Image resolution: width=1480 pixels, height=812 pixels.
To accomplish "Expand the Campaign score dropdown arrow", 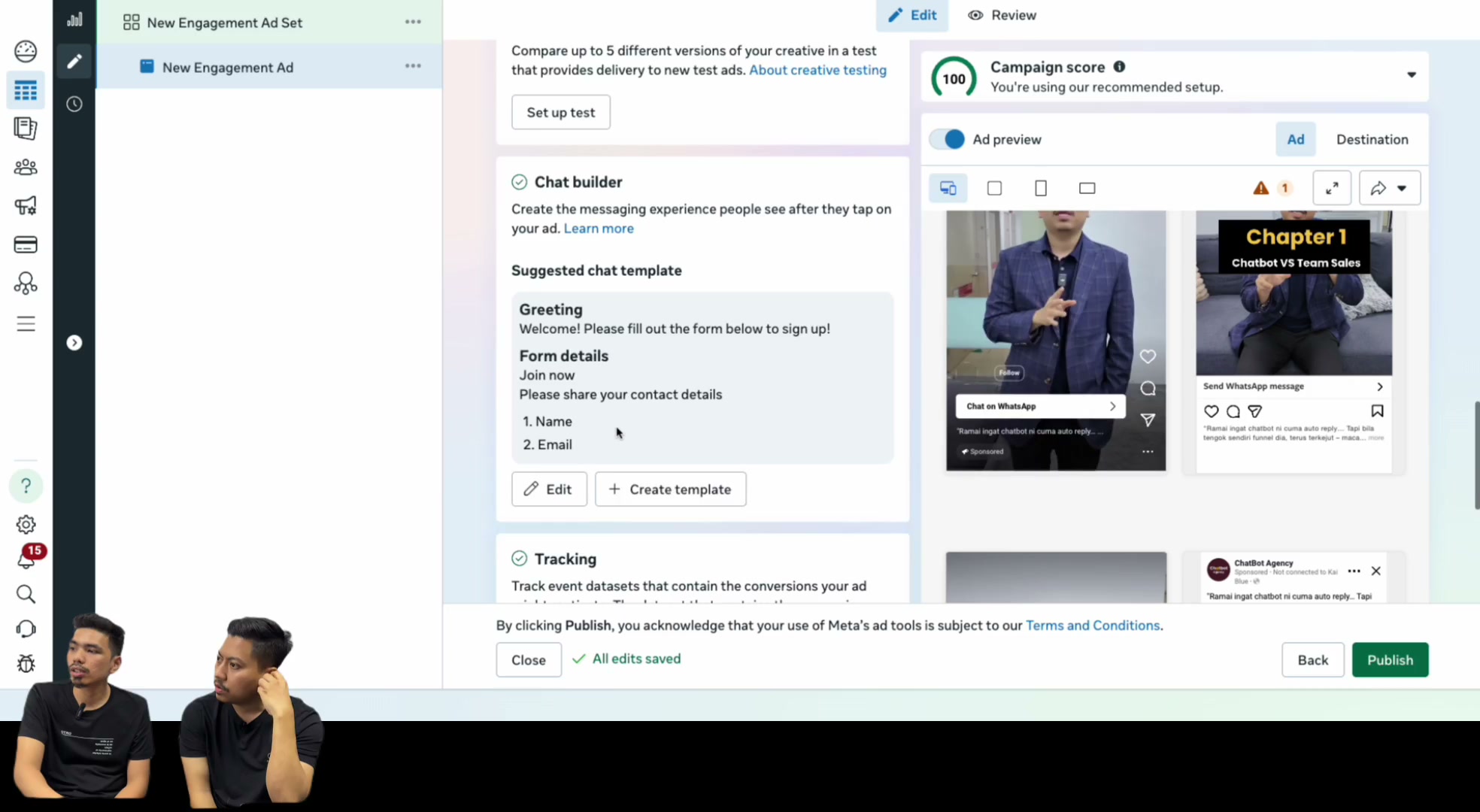I will click(1412, 74).
